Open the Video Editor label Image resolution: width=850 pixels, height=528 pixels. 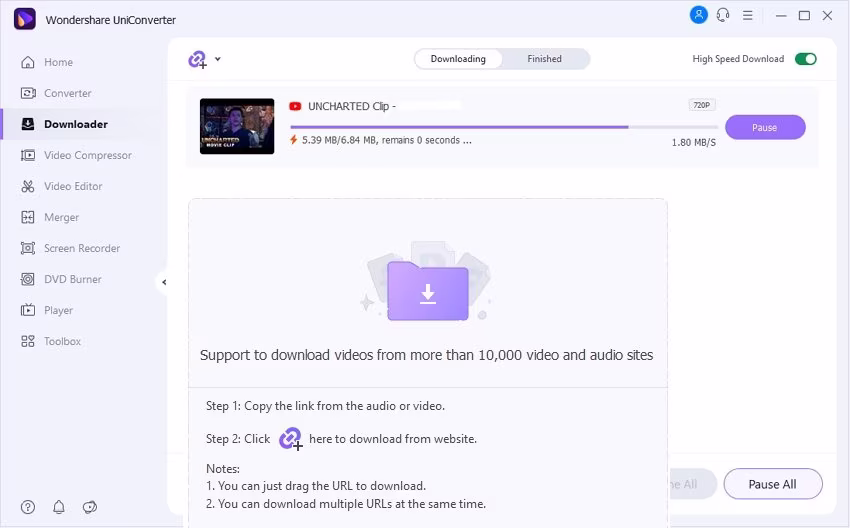(x=73, y=186)
